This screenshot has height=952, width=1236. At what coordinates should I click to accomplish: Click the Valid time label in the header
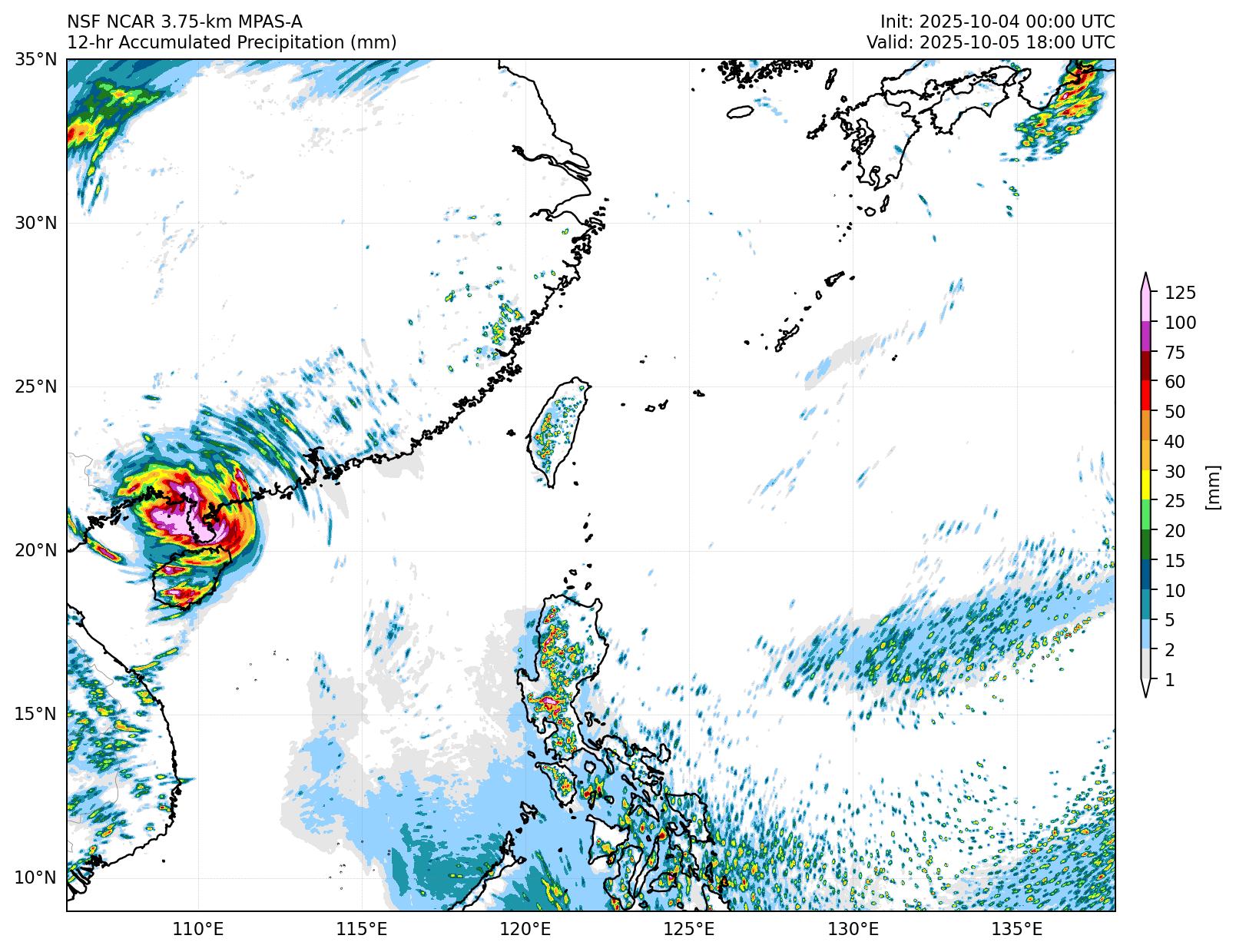click(990, 42)
